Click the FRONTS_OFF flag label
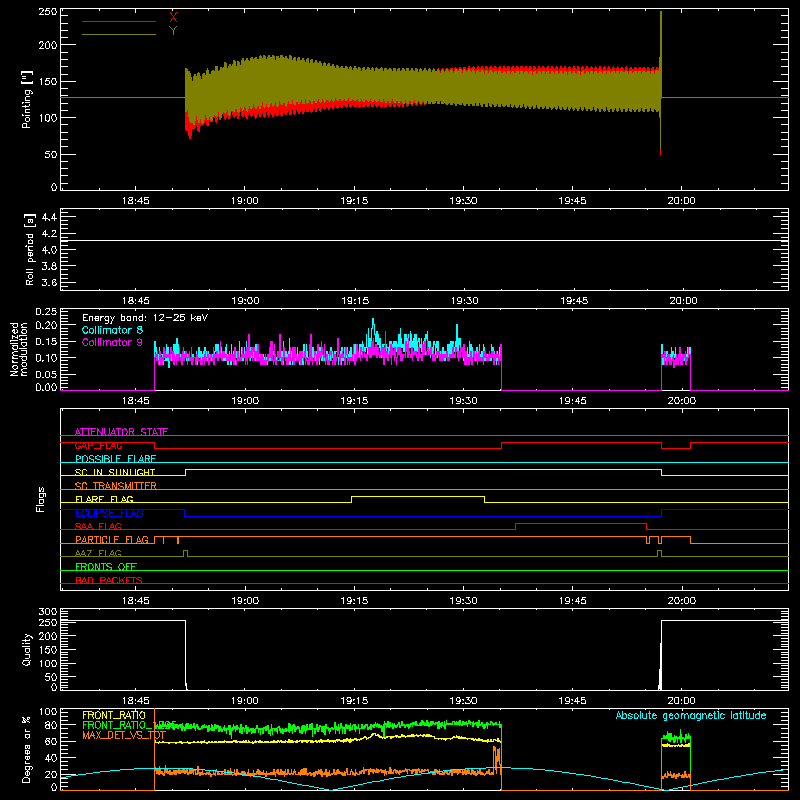Viewport: 800px width, 800px height. (106, 567)
